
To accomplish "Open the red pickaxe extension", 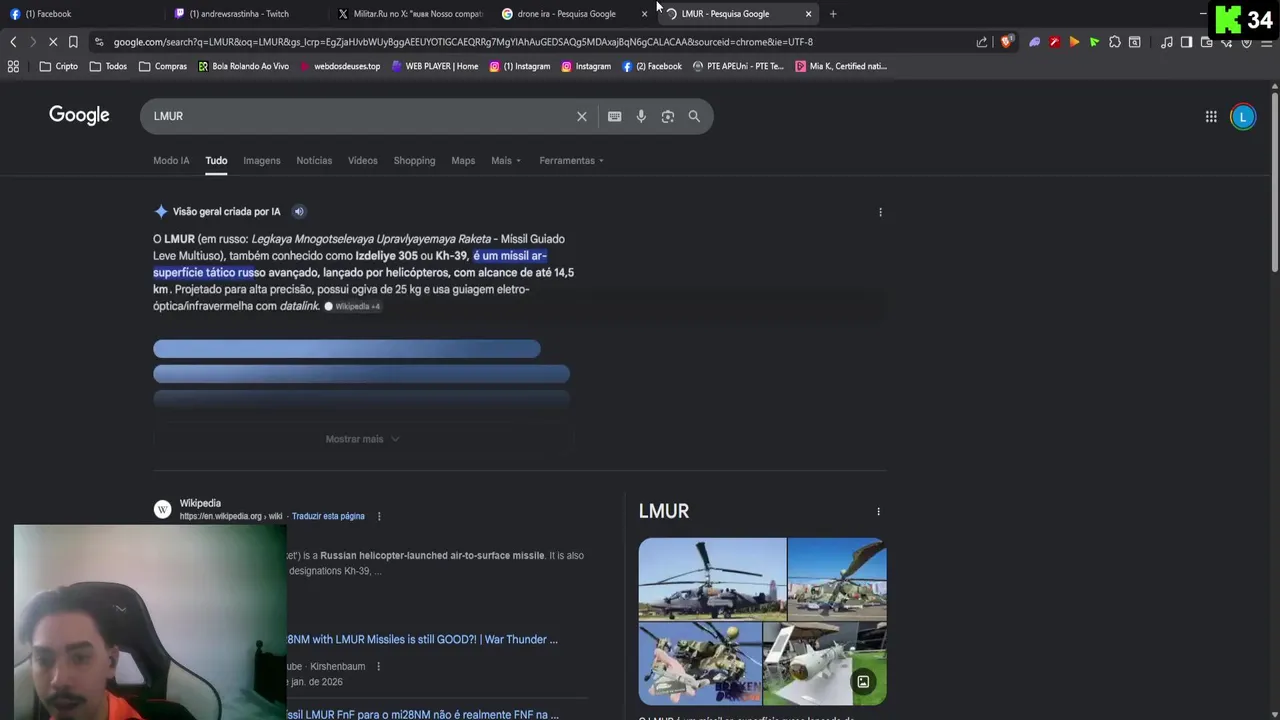I will (x=1054, y=42).
